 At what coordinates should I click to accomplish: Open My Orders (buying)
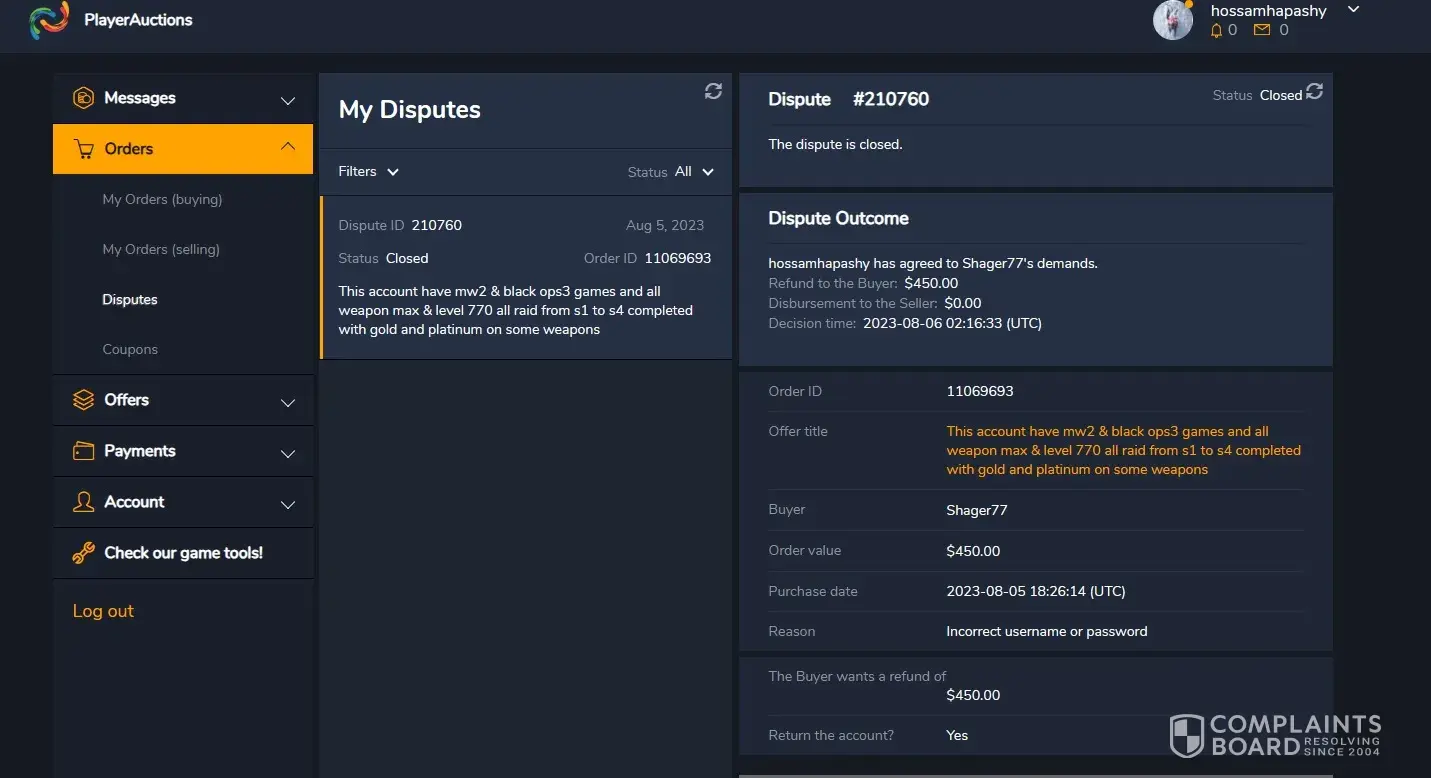pyautogui.click(x=162, y=199)
